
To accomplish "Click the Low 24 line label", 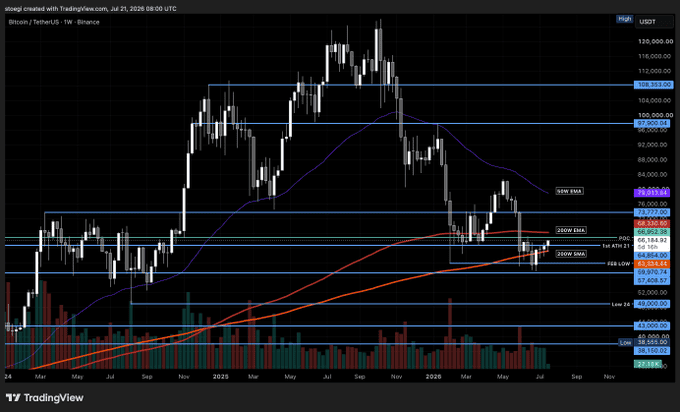I will [621, 304].
